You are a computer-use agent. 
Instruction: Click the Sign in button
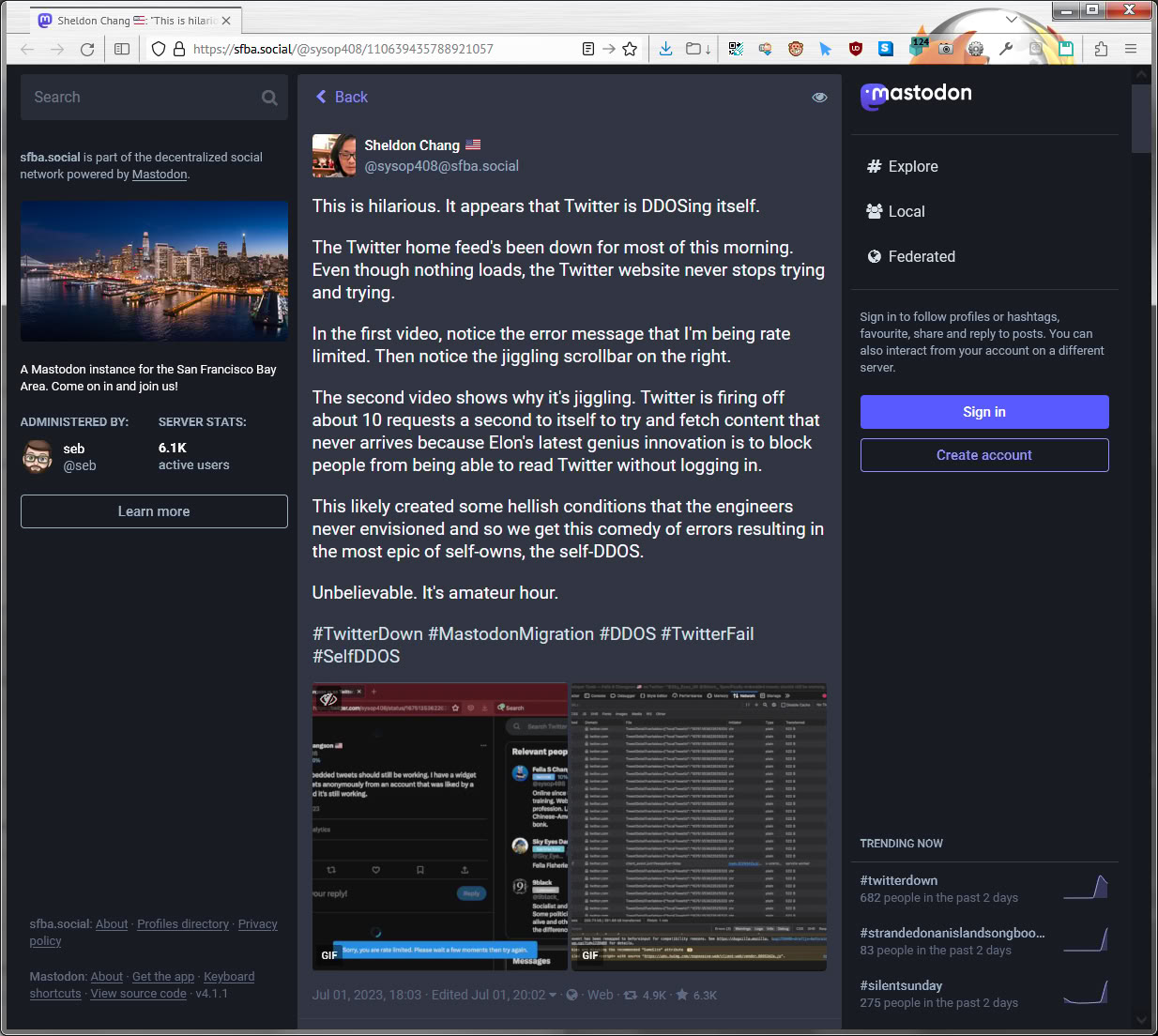coord(984,412)
